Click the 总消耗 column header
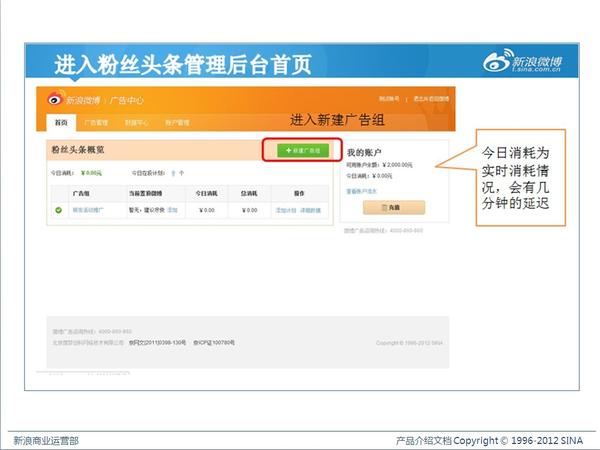The width and height of the screenshot is (600, 450). coord(249,193)
